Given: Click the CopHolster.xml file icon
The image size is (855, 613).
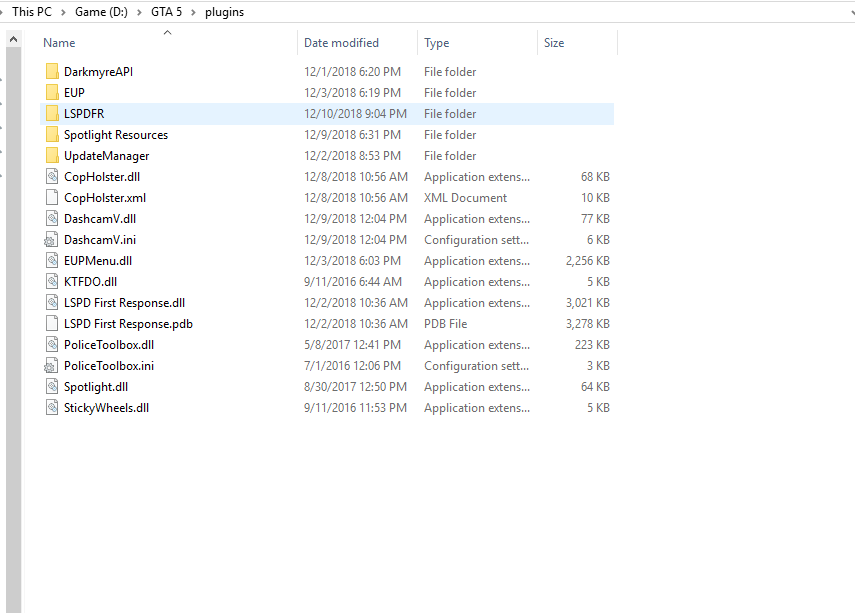Looking at the screenshot, I should point(52,197).
